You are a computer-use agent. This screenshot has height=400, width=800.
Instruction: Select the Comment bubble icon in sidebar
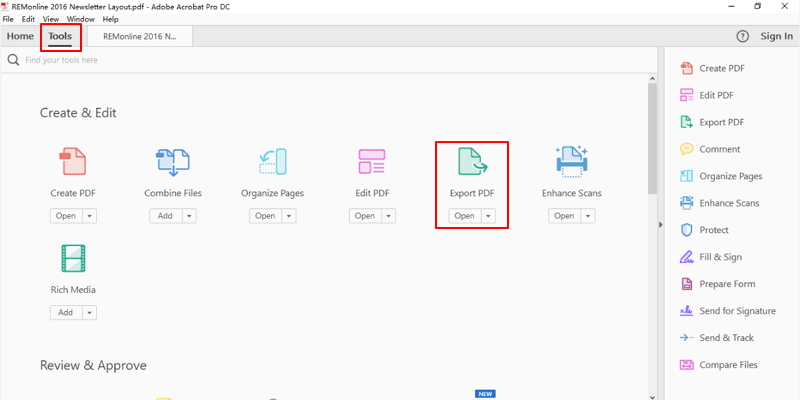point(687,149)
